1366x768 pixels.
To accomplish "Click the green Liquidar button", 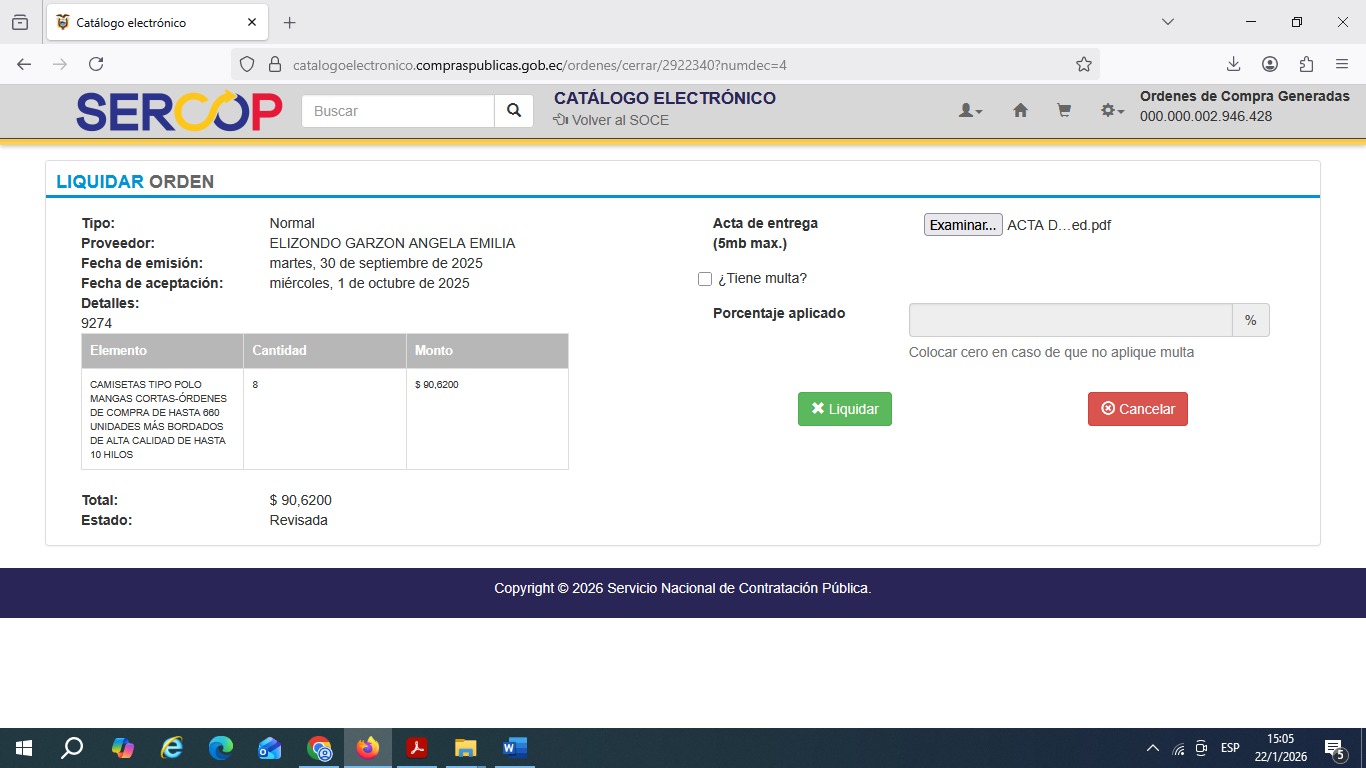I will point(844,409).
